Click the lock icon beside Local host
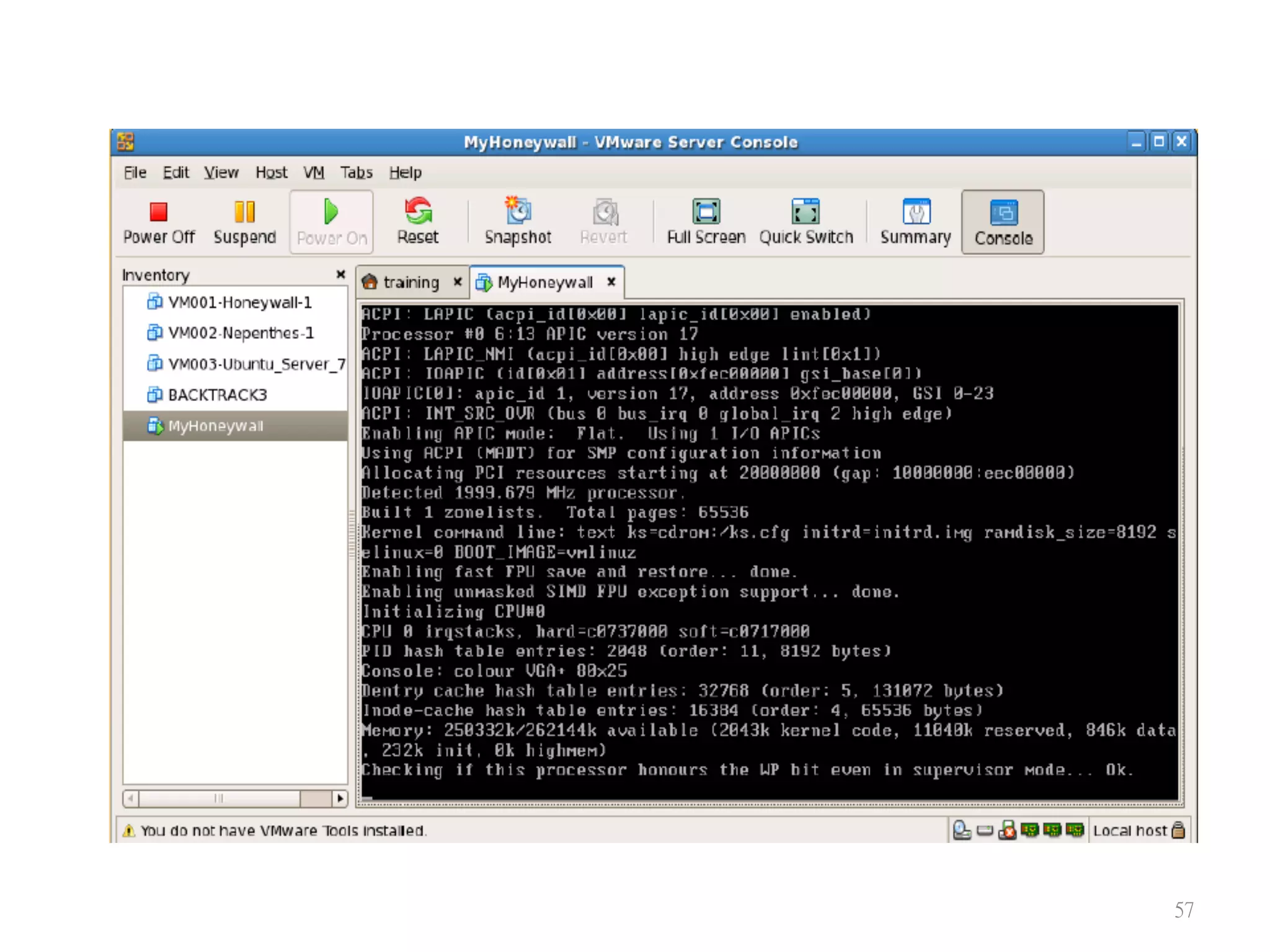Image resolution: width=1270 pixels, height=952 pixels. pos(1179,831)
